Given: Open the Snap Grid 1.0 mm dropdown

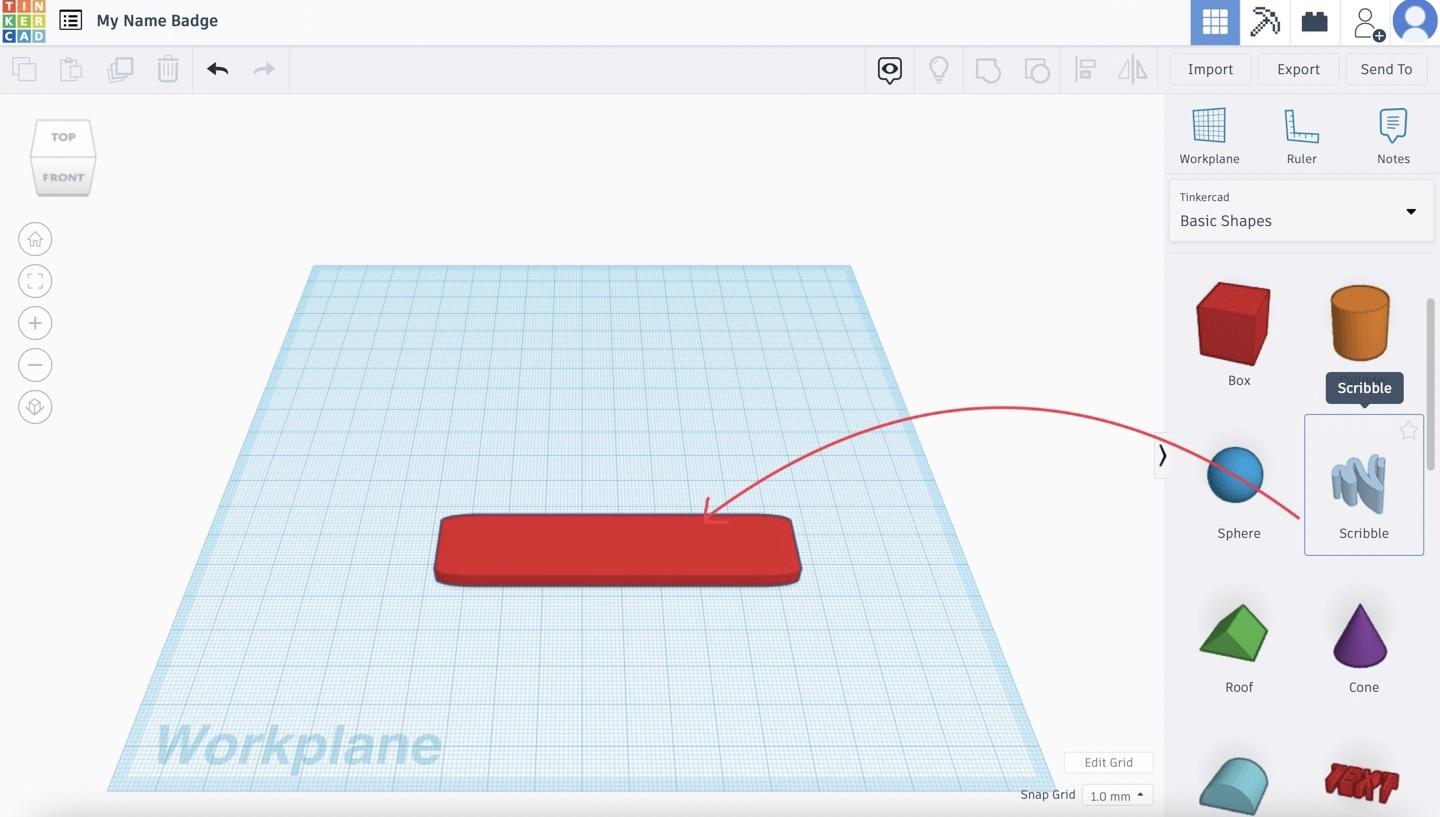Looking at the screenshot, I should tap(1117, 795).
